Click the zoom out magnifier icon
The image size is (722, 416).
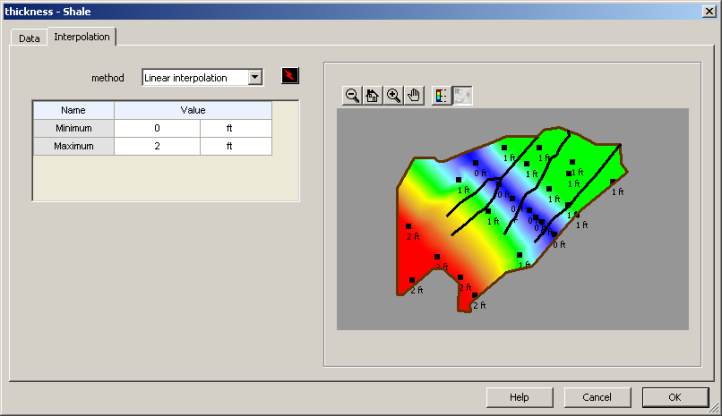352,95
